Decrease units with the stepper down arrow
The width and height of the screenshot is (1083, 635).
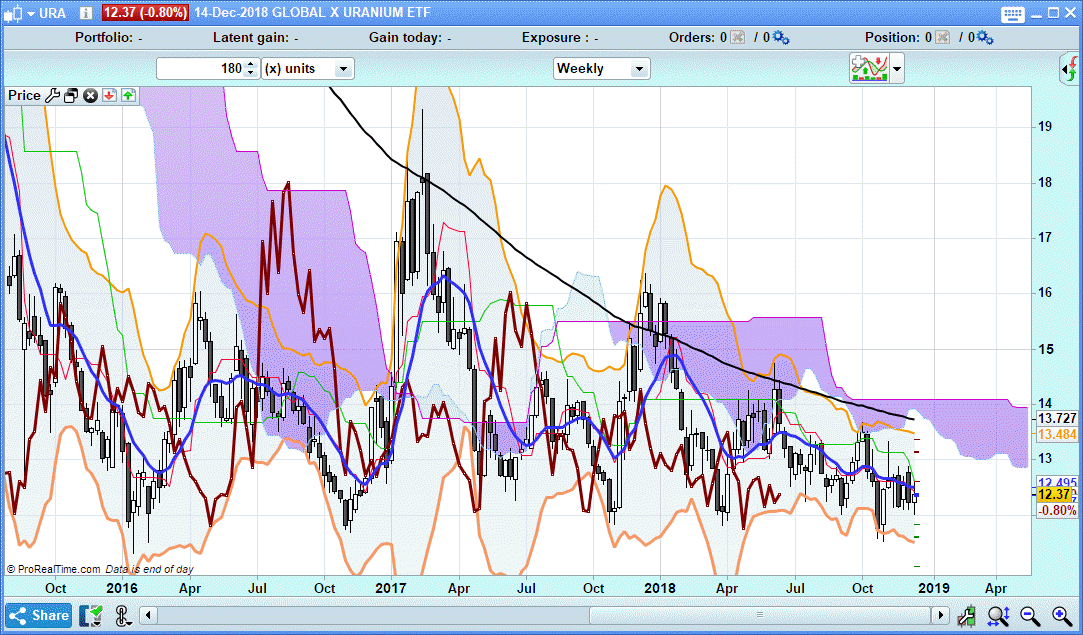[251, 73]
